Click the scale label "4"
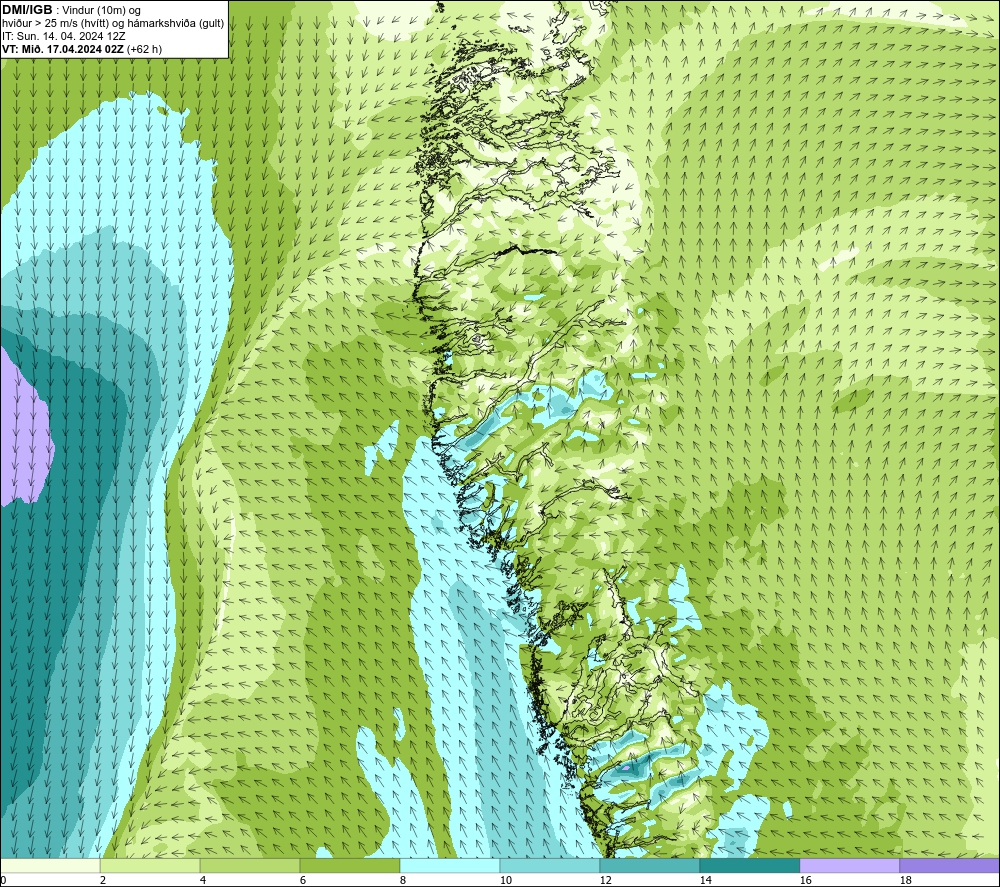Image resolution: width=1000 pixels, height=887 pixels. [x=203, y=880]
